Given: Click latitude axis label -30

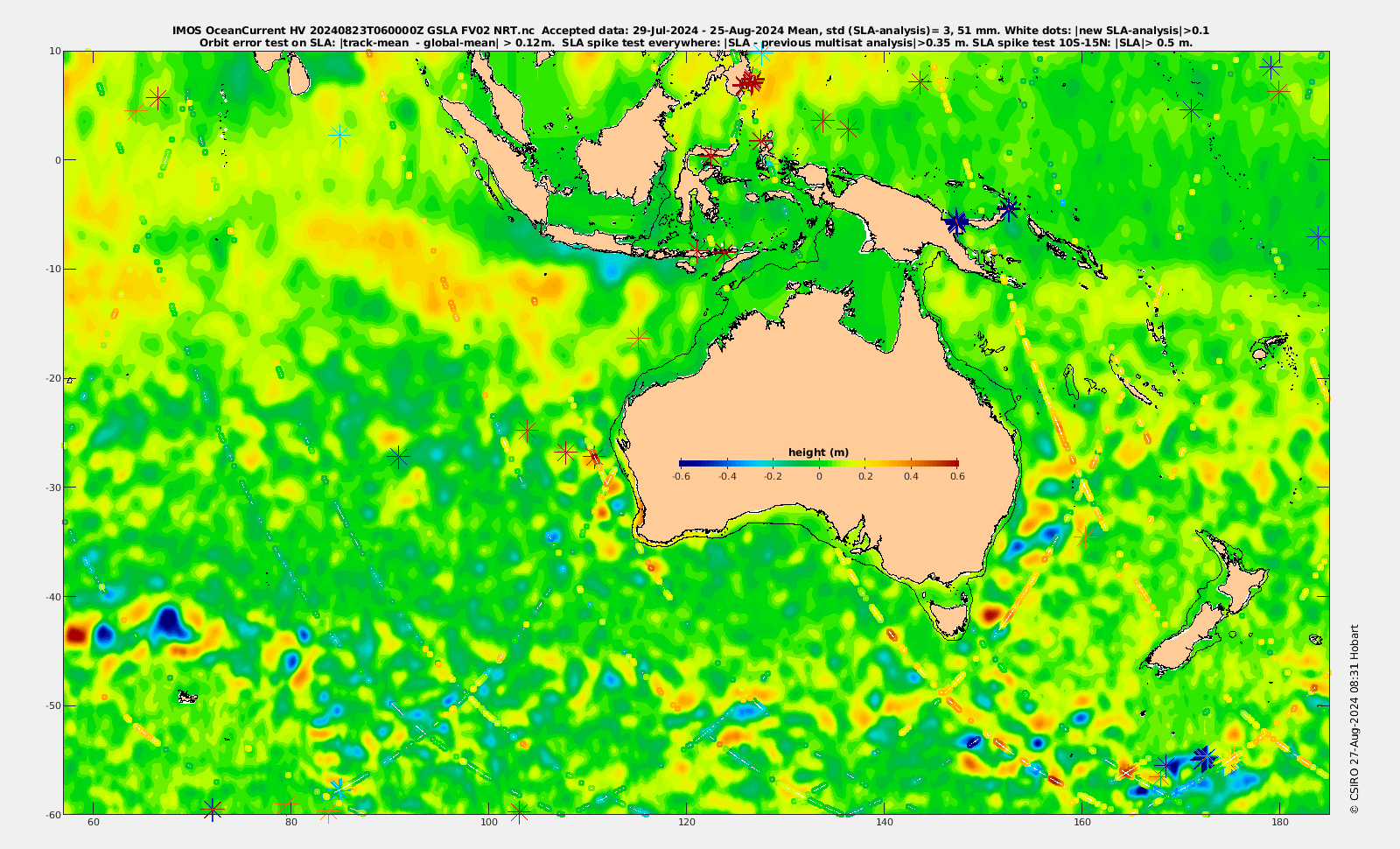Looking at the screenshot, I should tap(52, 488).
